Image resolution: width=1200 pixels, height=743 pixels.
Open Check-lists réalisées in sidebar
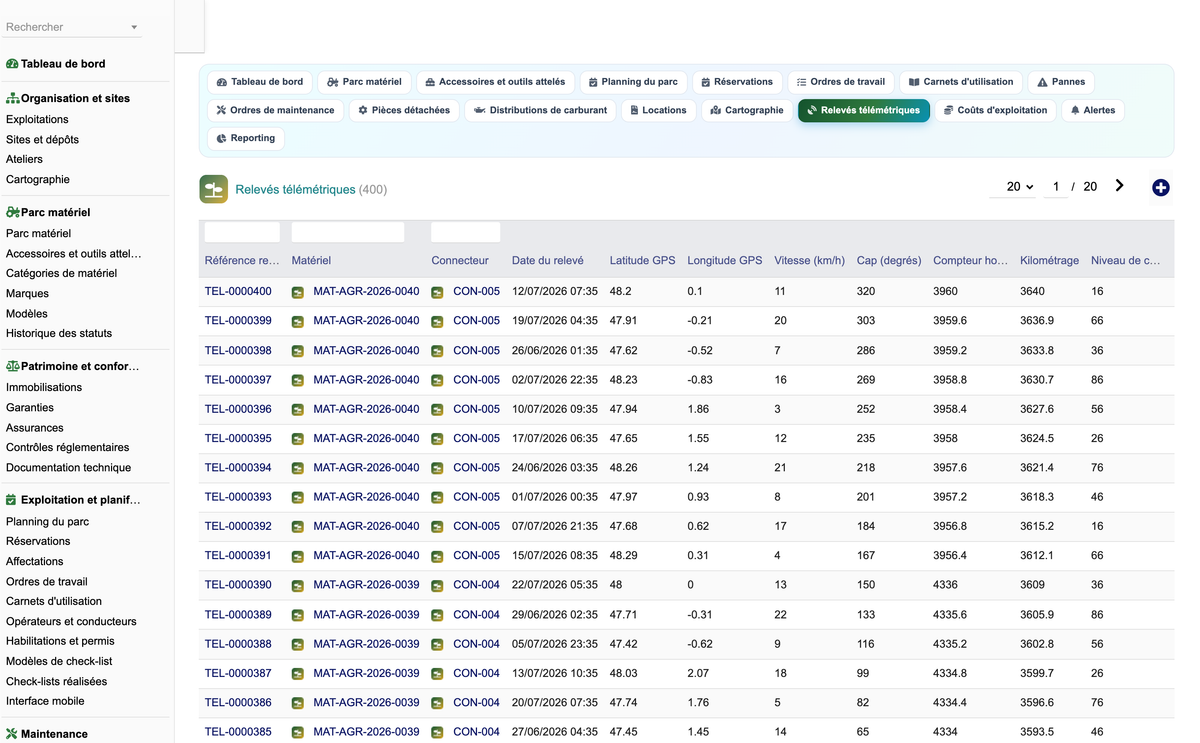coord(56,681)
